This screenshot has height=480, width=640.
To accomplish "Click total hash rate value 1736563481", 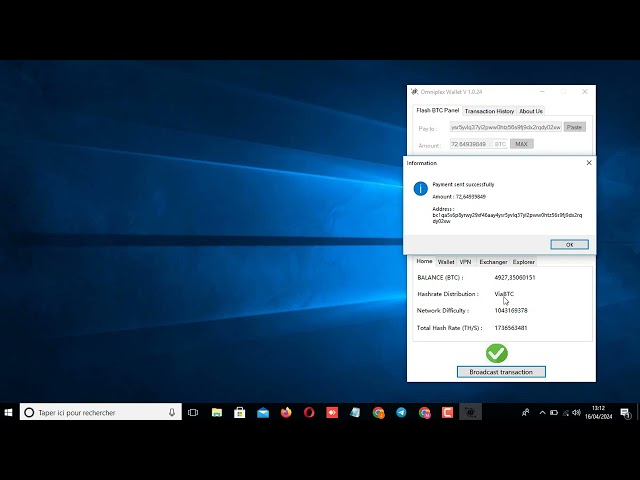I will (x=511, y=328).
